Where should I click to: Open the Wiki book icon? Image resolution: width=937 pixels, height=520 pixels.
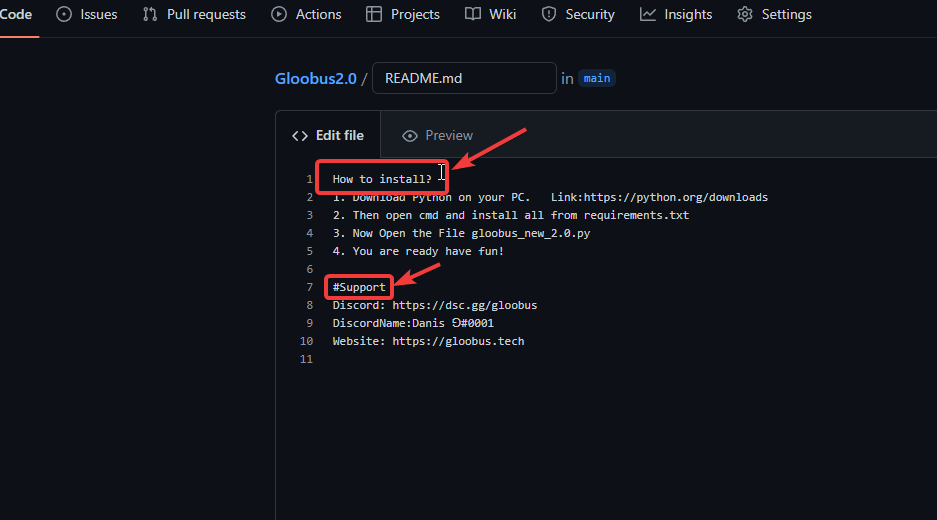pos(473,14)
